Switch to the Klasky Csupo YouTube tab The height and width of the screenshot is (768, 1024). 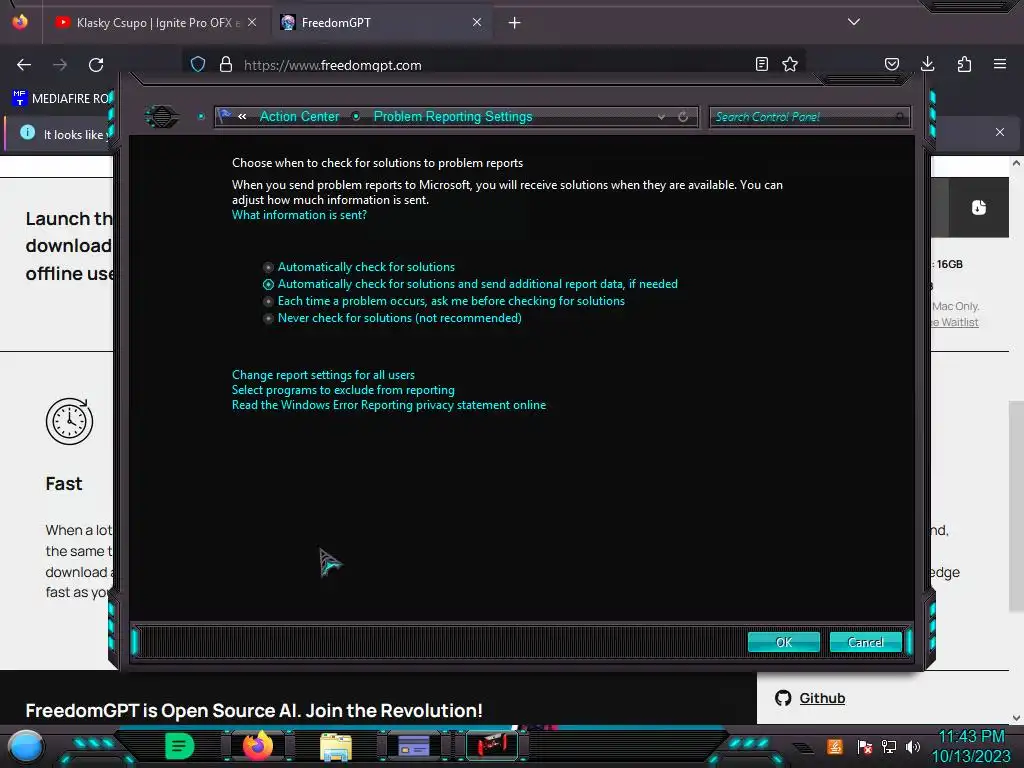[155, 22]
